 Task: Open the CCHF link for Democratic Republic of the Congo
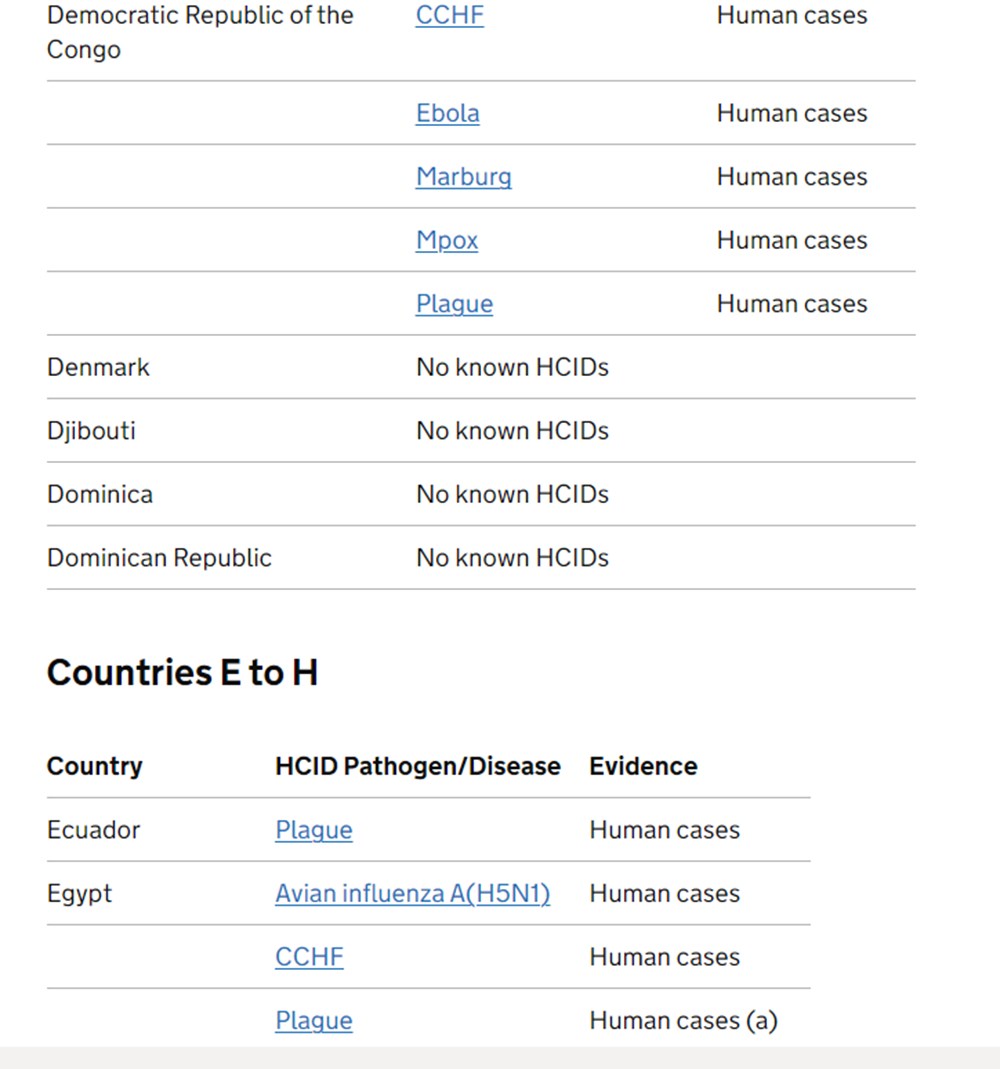point(449,16)
